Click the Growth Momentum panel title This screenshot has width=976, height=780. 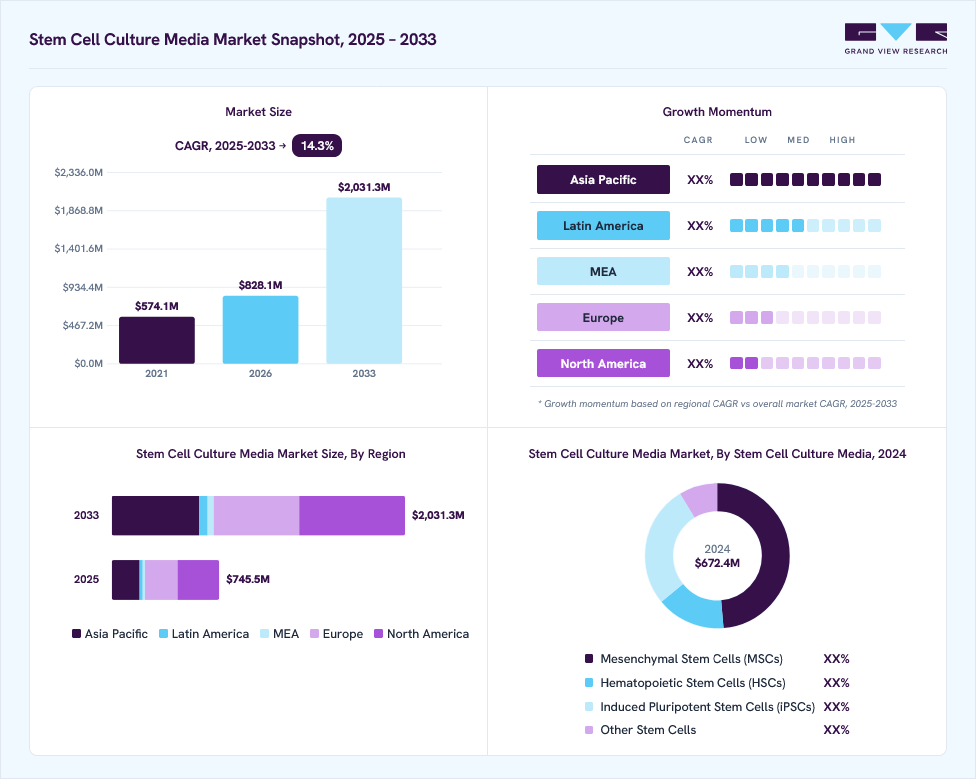pyautogui.click(x=717, y=112)
